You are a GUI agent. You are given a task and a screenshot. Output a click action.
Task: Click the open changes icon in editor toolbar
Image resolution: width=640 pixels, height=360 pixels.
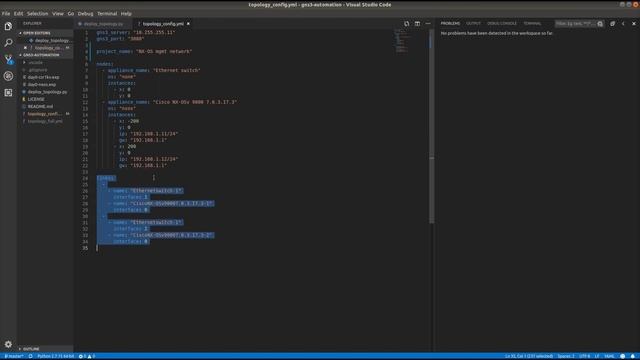tap(407, 24)
